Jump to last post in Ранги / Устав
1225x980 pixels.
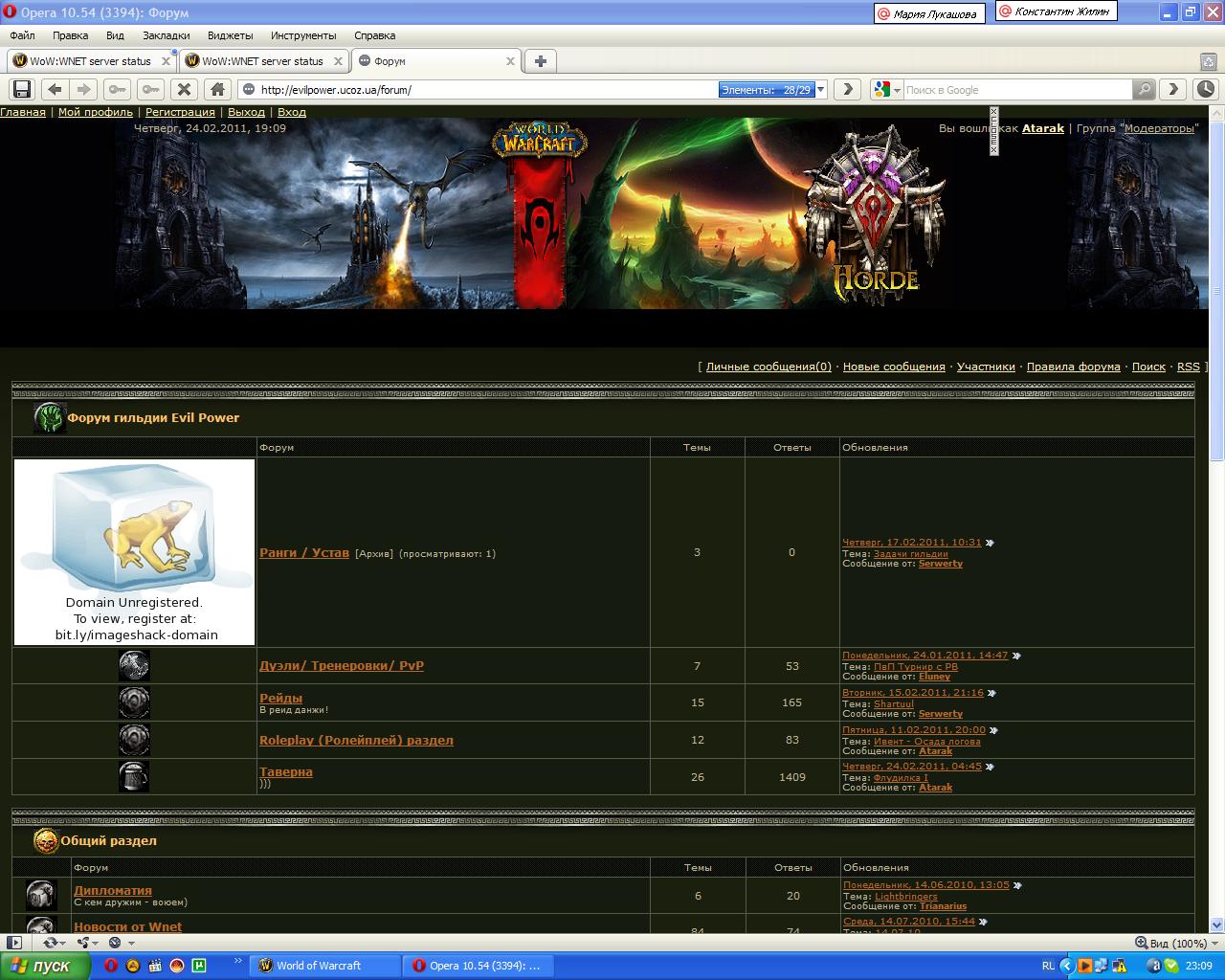(990, 543)
